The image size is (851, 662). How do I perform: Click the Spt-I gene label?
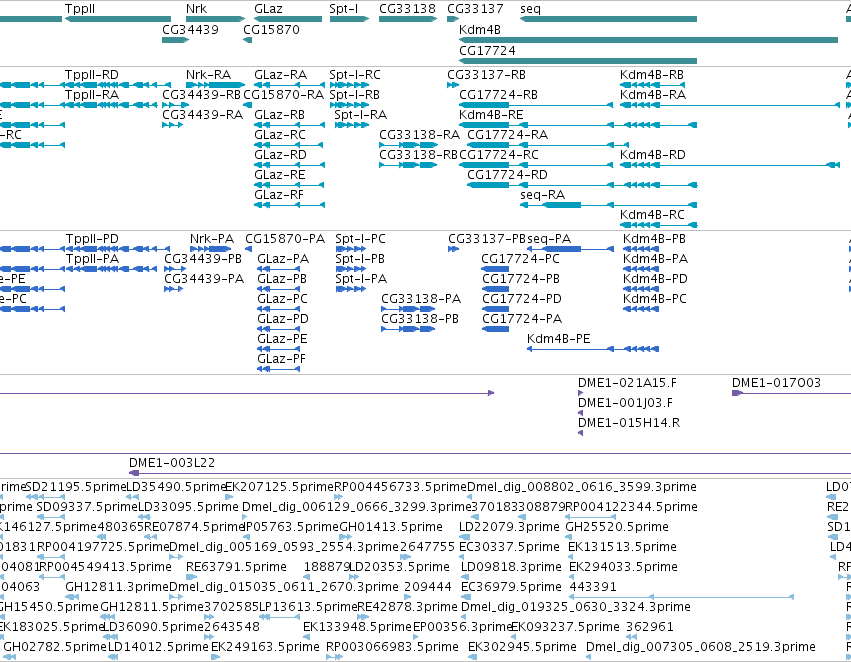(x=344, y=9)
